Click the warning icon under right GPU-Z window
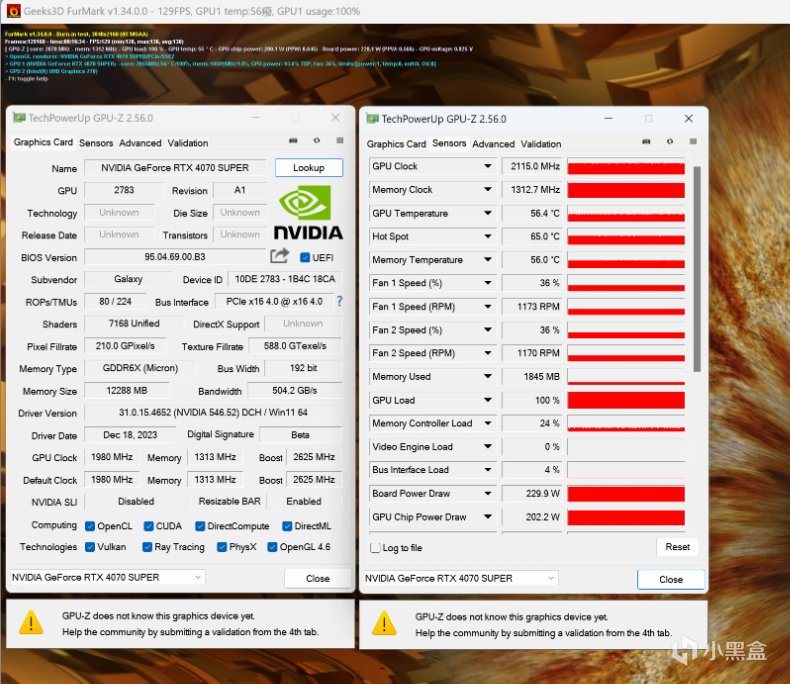Screen dimensions: 790x684 click(x=384, y=624)
